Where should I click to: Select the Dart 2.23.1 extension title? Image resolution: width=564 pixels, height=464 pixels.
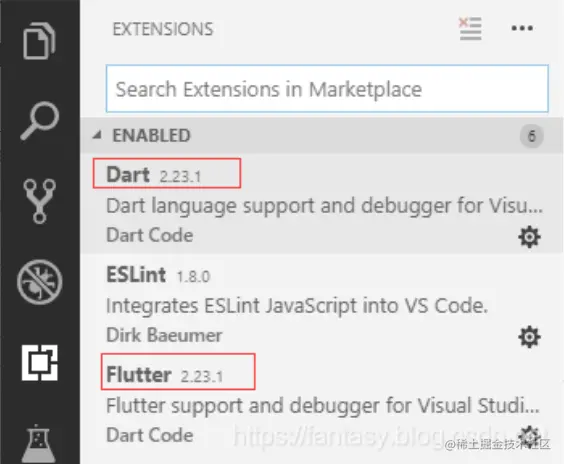point(154,175)
